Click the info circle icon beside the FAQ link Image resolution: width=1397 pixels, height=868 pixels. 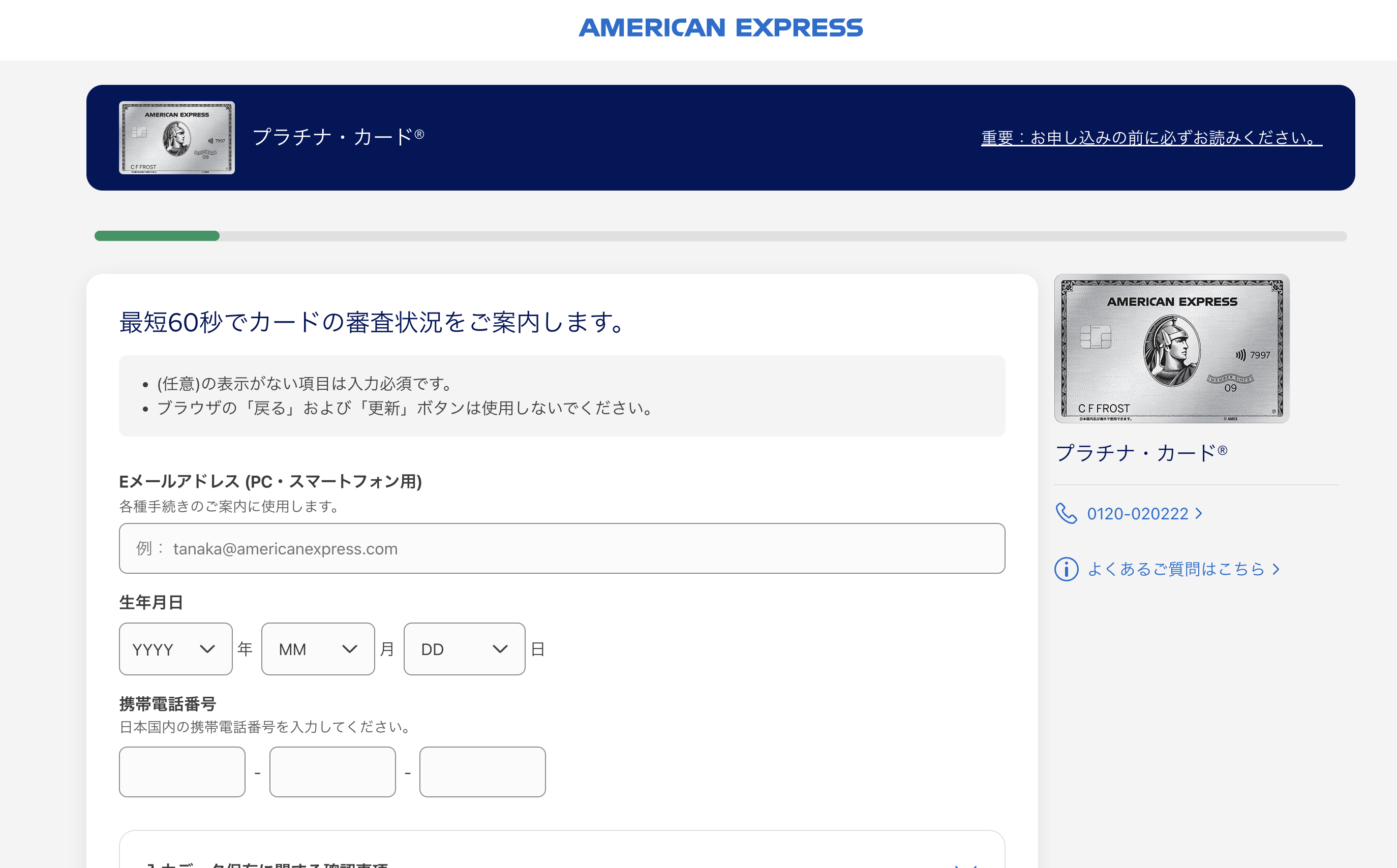coord(1066,569)
